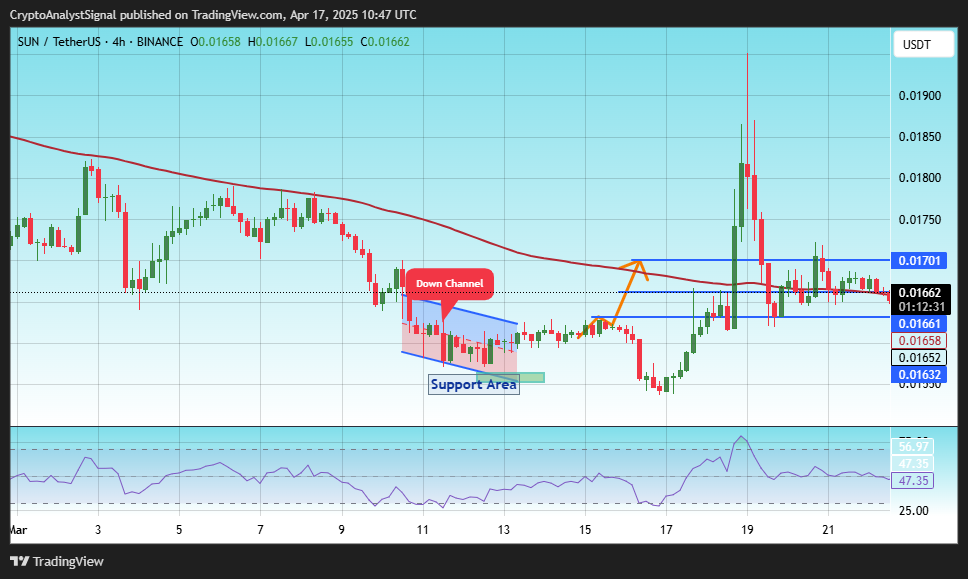Click the 0.01632 blue price label
The width and height of the screenshot is (968, 579).
click(919, 374)
